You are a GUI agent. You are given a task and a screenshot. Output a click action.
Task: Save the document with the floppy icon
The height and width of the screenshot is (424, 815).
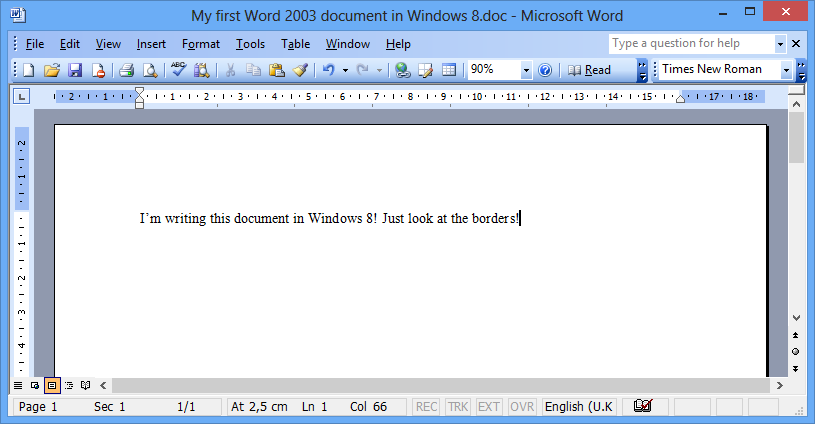[75, 70]
